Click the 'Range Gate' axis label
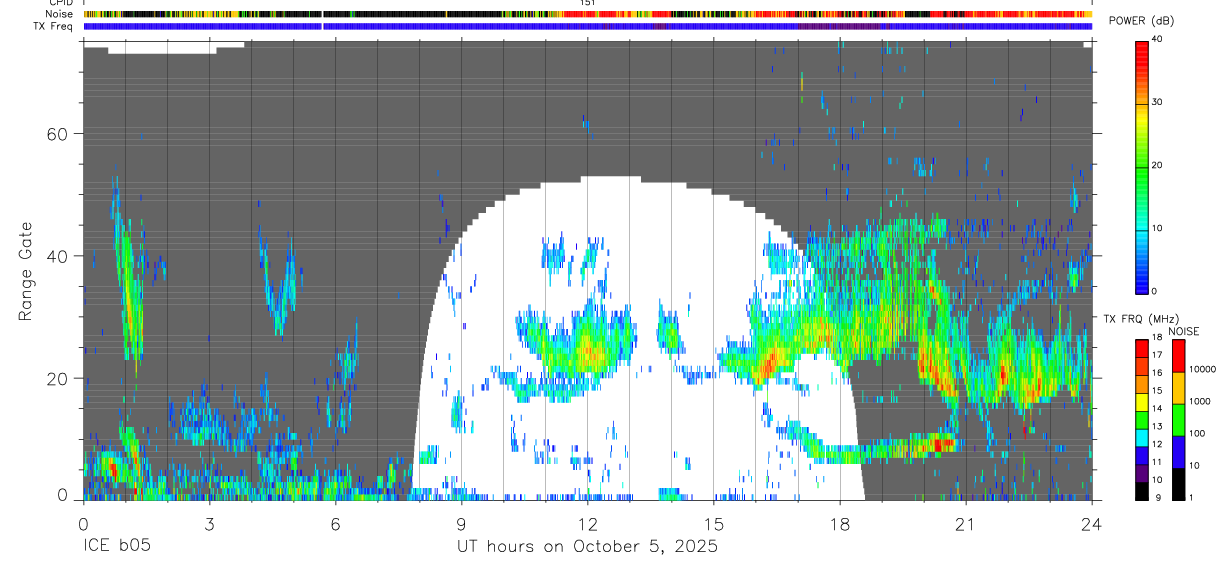The width and height of the screenshot is (1228, 567). tap(26, 271)
